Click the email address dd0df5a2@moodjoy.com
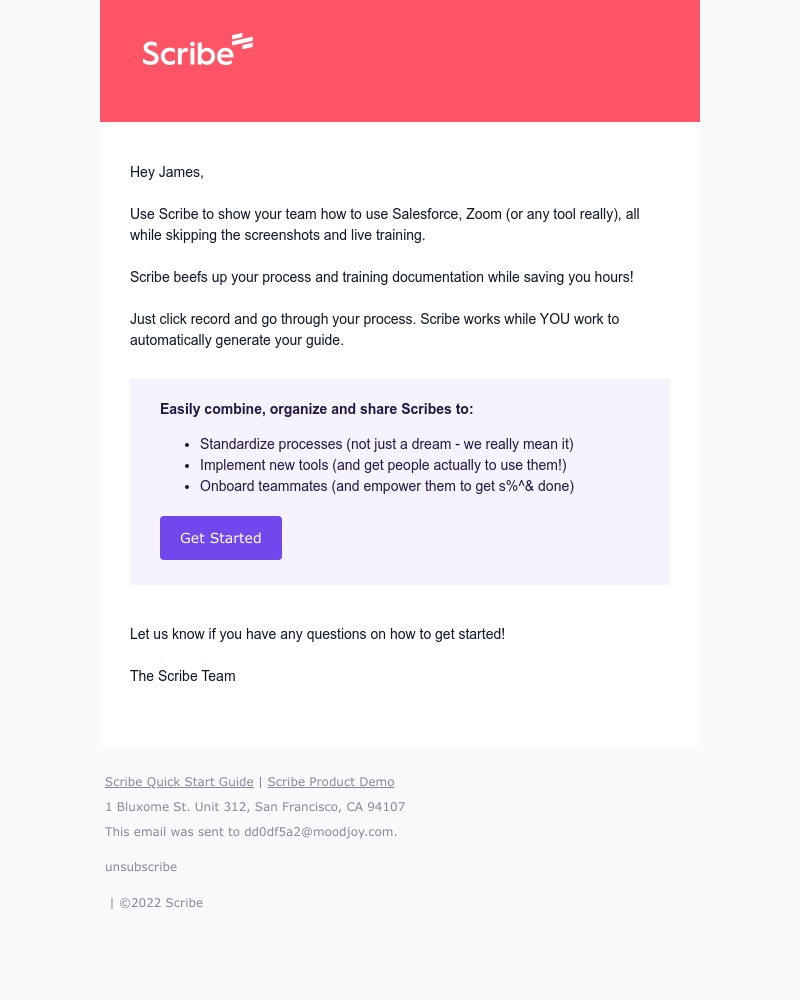The height and width of the screenshot is (1000, 800). click(x=319, y=832)
